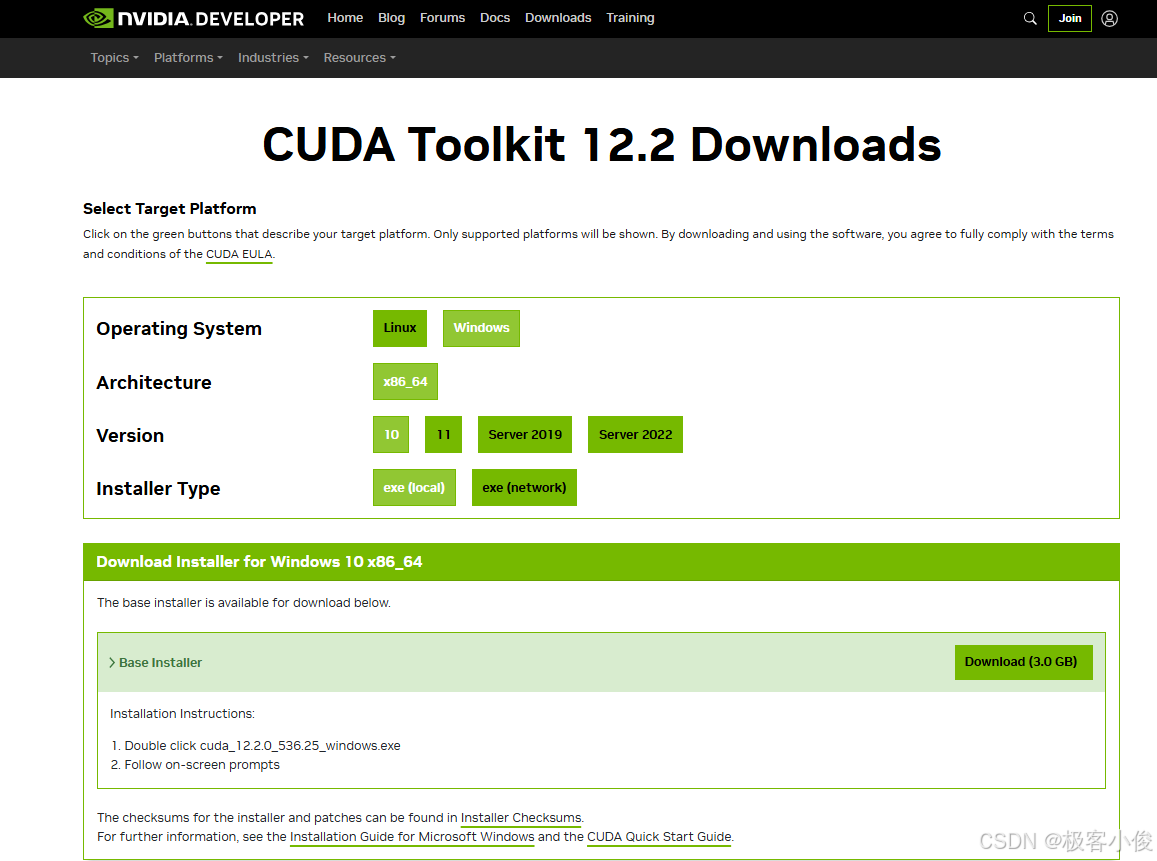Click 'Follow on-screen prompts' instruction line
This screenshot has height=861, width=1157.
(202, 765)
